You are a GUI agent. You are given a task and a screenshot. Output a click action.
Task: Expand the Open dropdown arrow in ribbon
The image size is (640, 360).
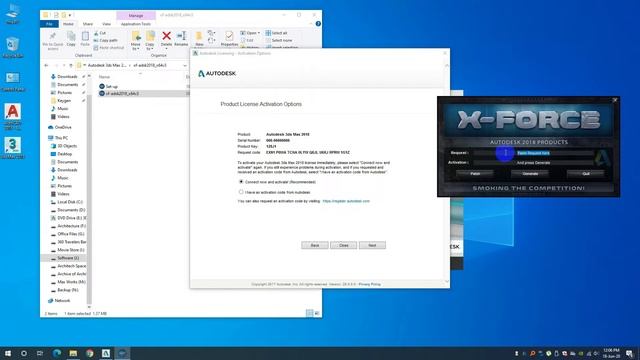point(258,33)
